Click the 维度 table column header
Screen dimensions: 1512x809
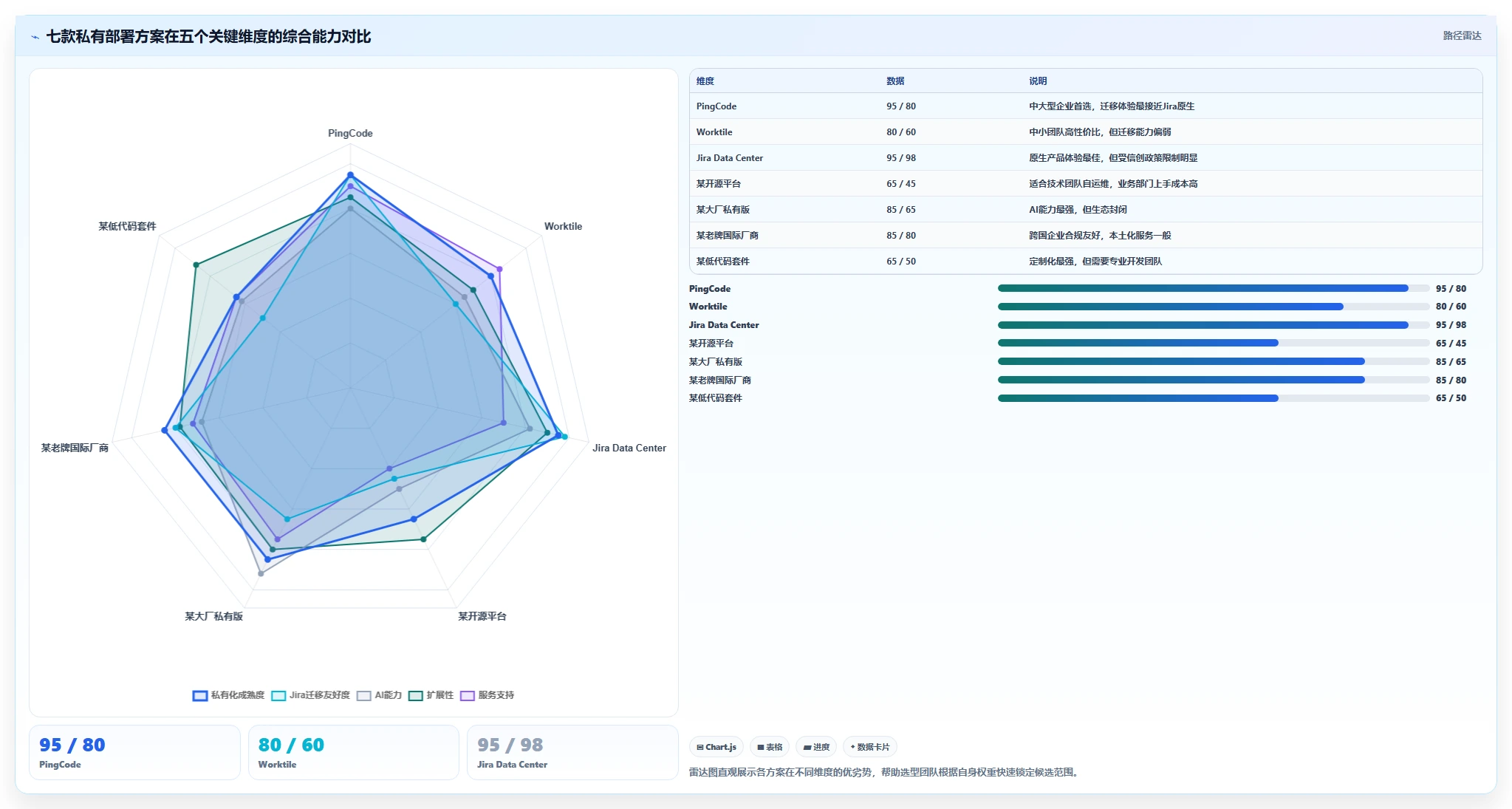[705, 81]
